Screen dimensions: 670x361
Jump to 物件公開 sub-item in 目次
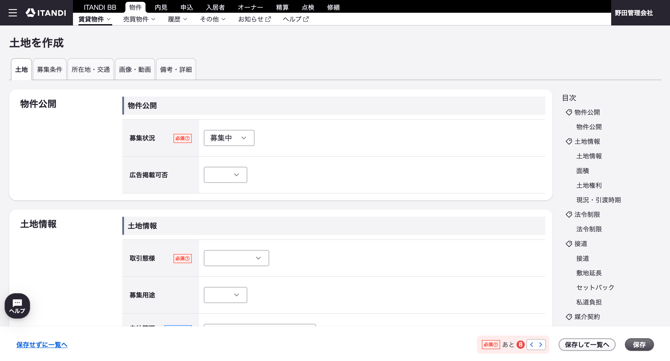coord(589,127)
